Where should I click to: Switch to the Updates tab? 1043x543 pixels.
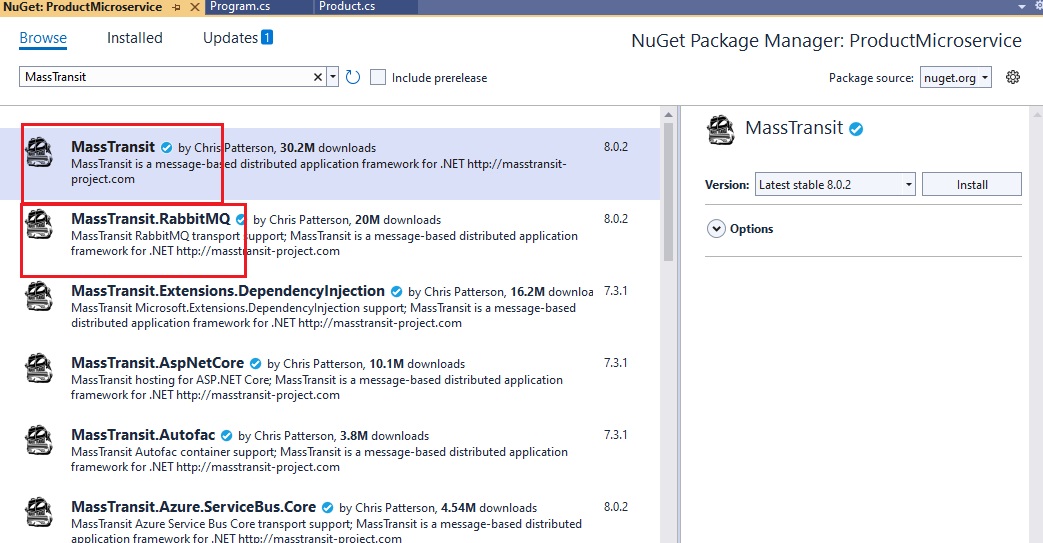tap(230, 38)
